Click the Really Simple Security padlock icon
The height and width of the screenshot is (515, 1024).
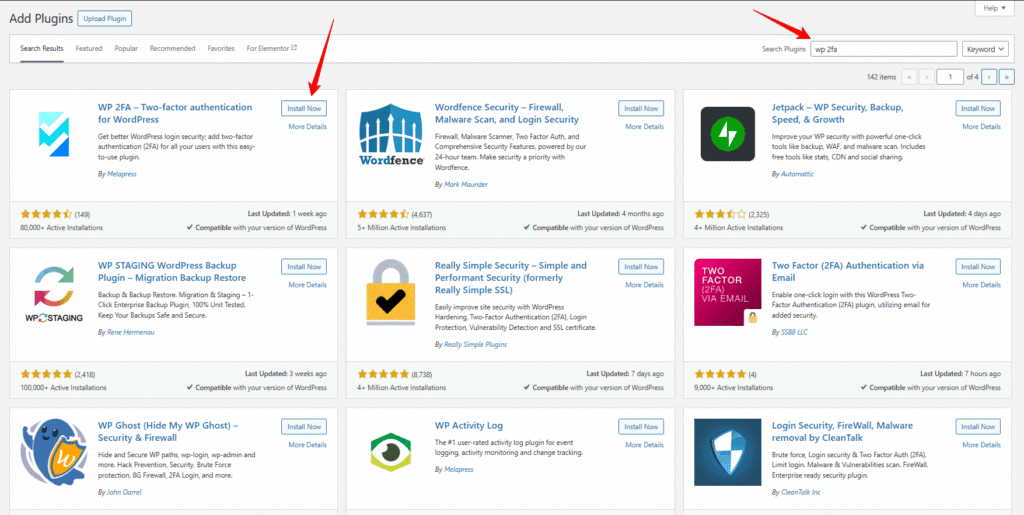click(391, 292)
